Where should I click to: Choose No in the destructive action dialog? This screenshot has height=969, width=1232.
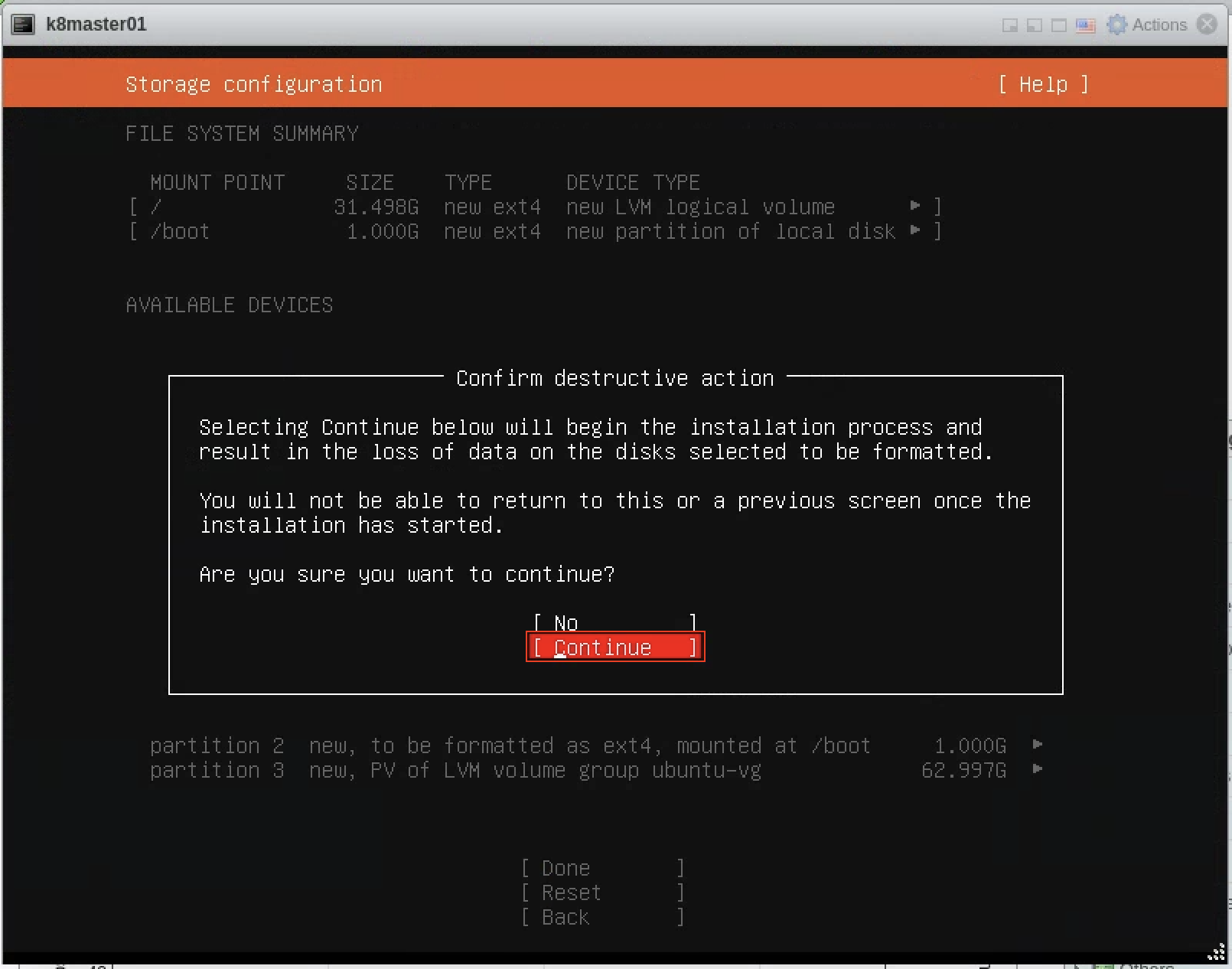pyautogui.click(x=615, y=622)
